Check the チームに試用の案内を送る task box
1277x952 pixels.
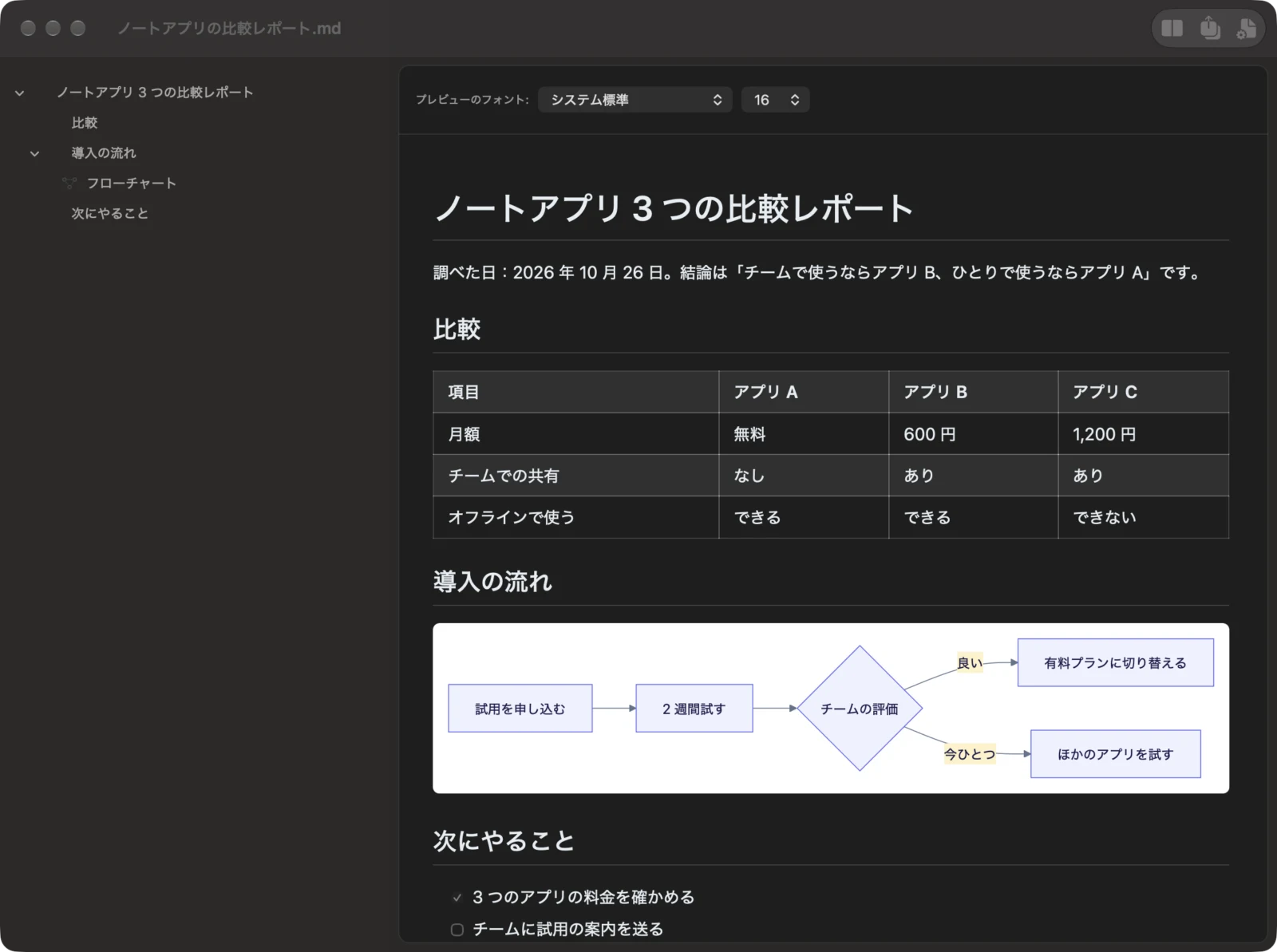click(457, 929)
